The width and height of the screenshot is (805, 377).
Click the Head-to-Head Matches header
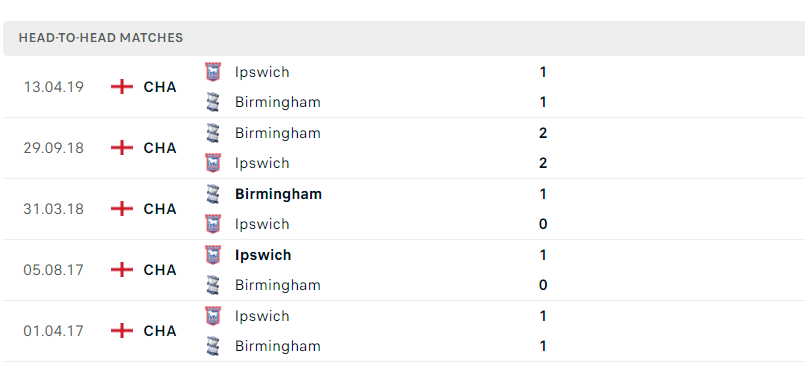click(101, 38)
